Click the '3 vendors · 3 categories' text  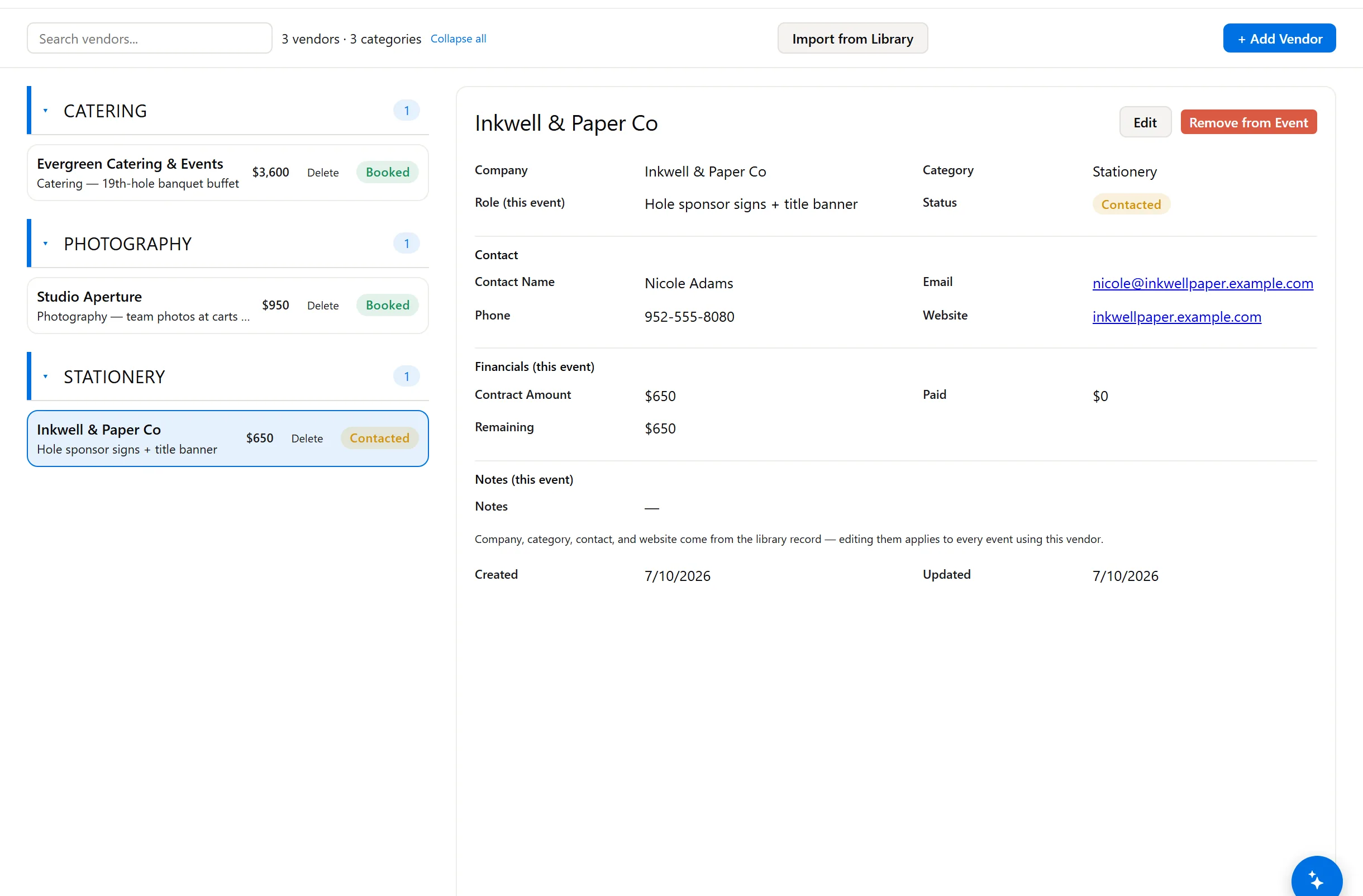(350, 39)
